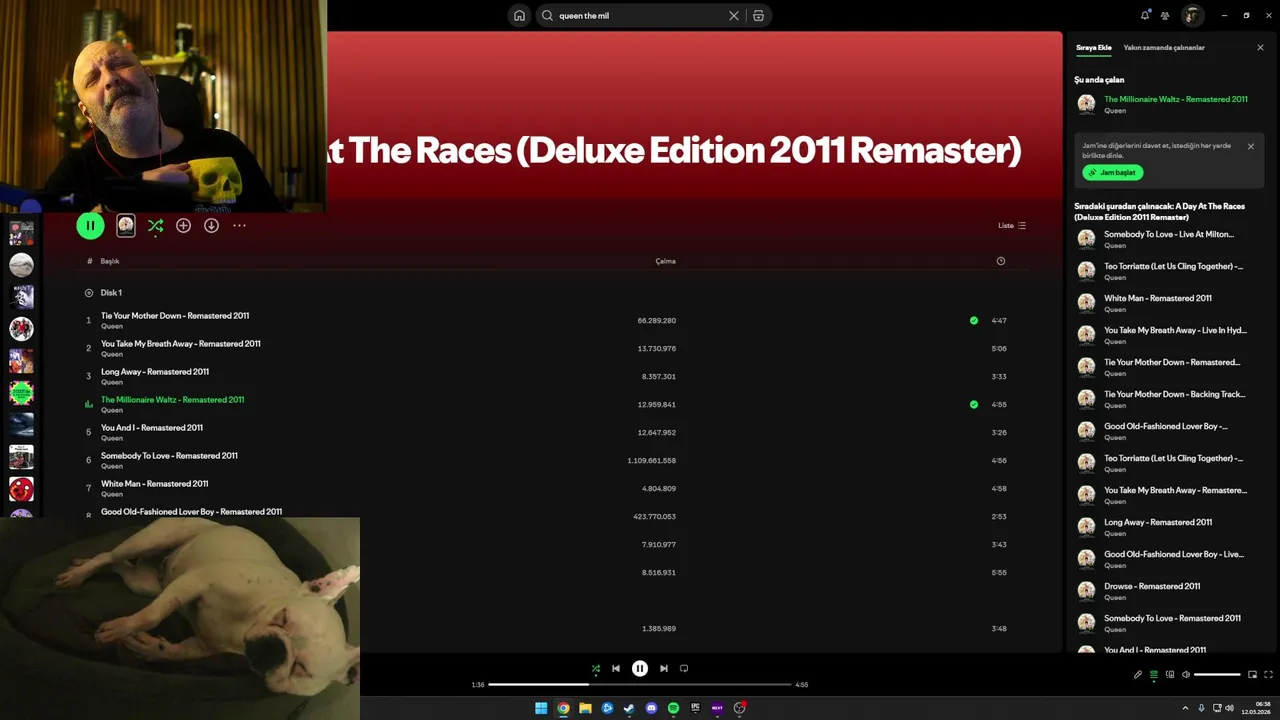Click the Disk 1 disc icon

89,293
